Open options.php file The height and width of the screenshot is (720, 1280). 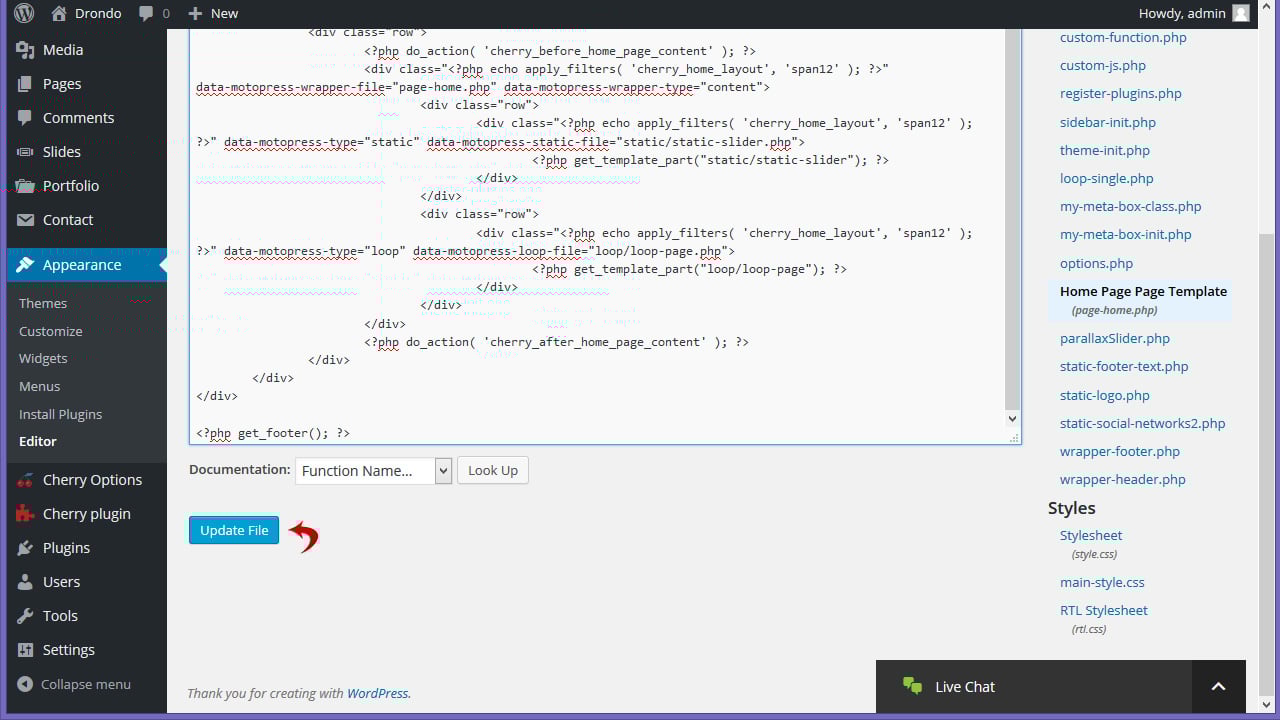pyautogui.click(x=1097, y=263)
